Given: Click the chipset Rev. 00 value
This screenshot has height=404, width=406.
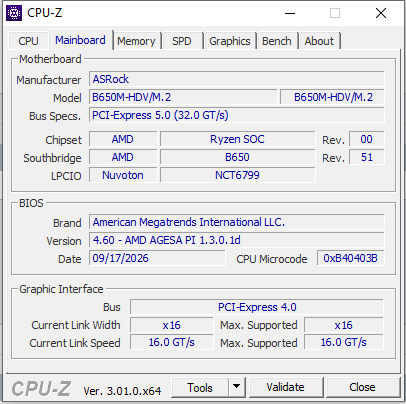Looking at the screenshot, I should (366, 139).
